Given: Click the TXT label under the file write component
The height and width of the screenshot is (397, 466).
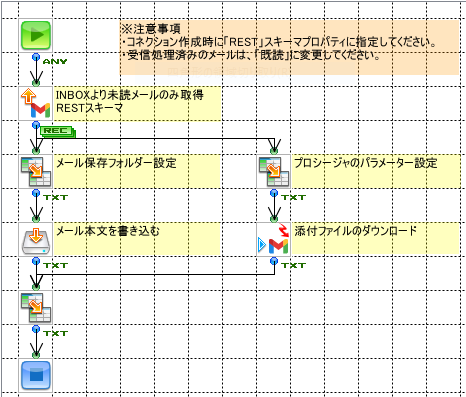Looking at the screenshot, I should pos(55,265).
